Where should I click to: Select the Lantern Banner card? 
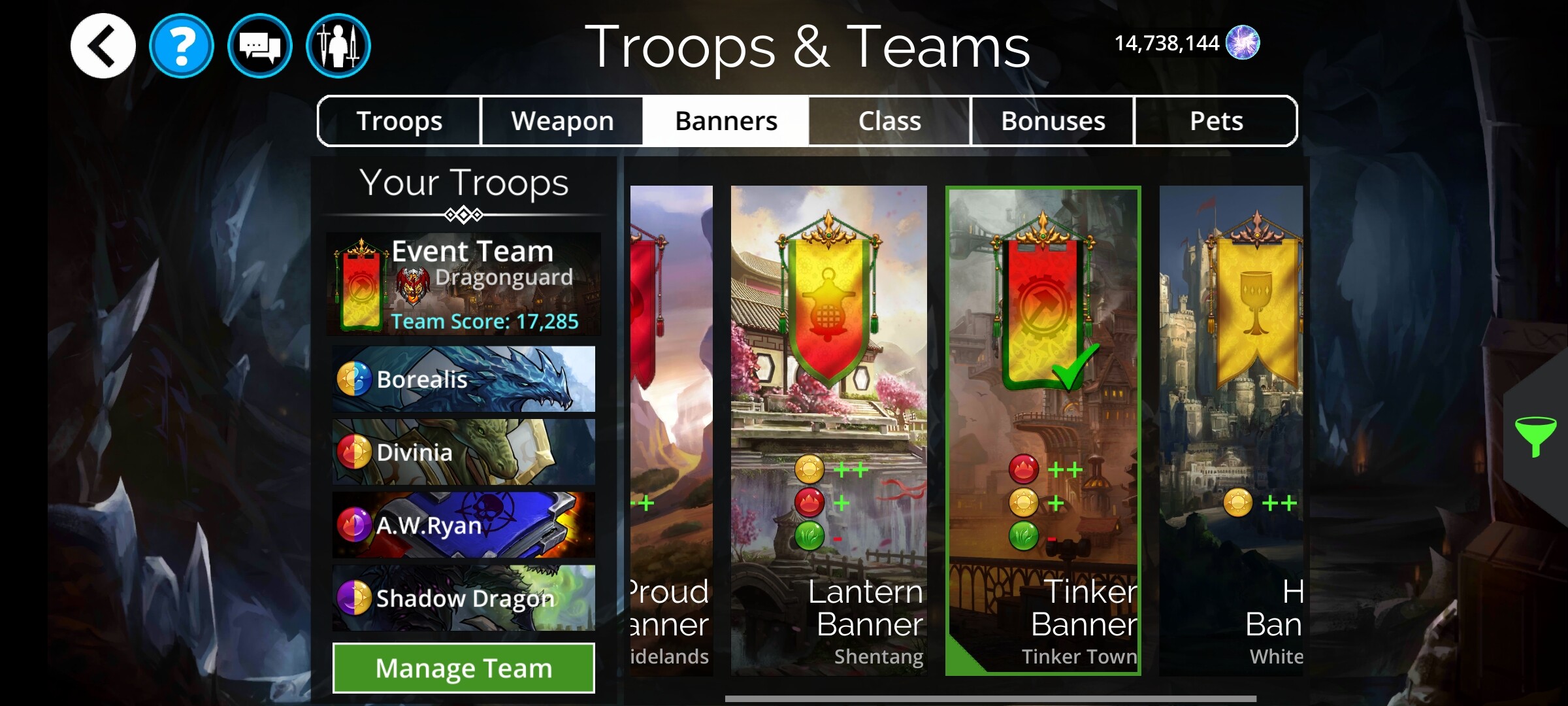(828, 430)
